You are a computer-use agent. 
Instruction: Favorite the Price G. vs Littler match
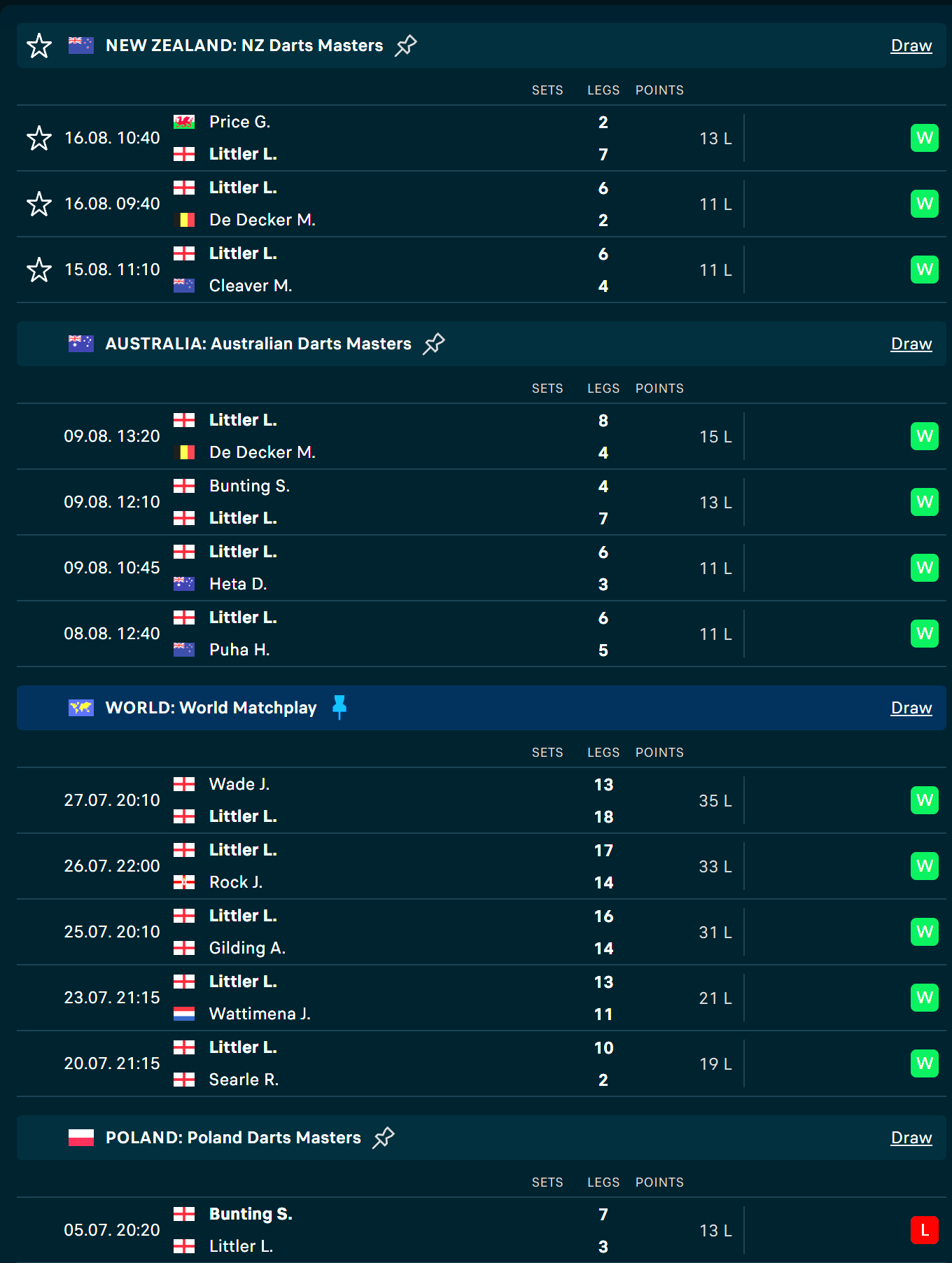(x=39, y=139)
